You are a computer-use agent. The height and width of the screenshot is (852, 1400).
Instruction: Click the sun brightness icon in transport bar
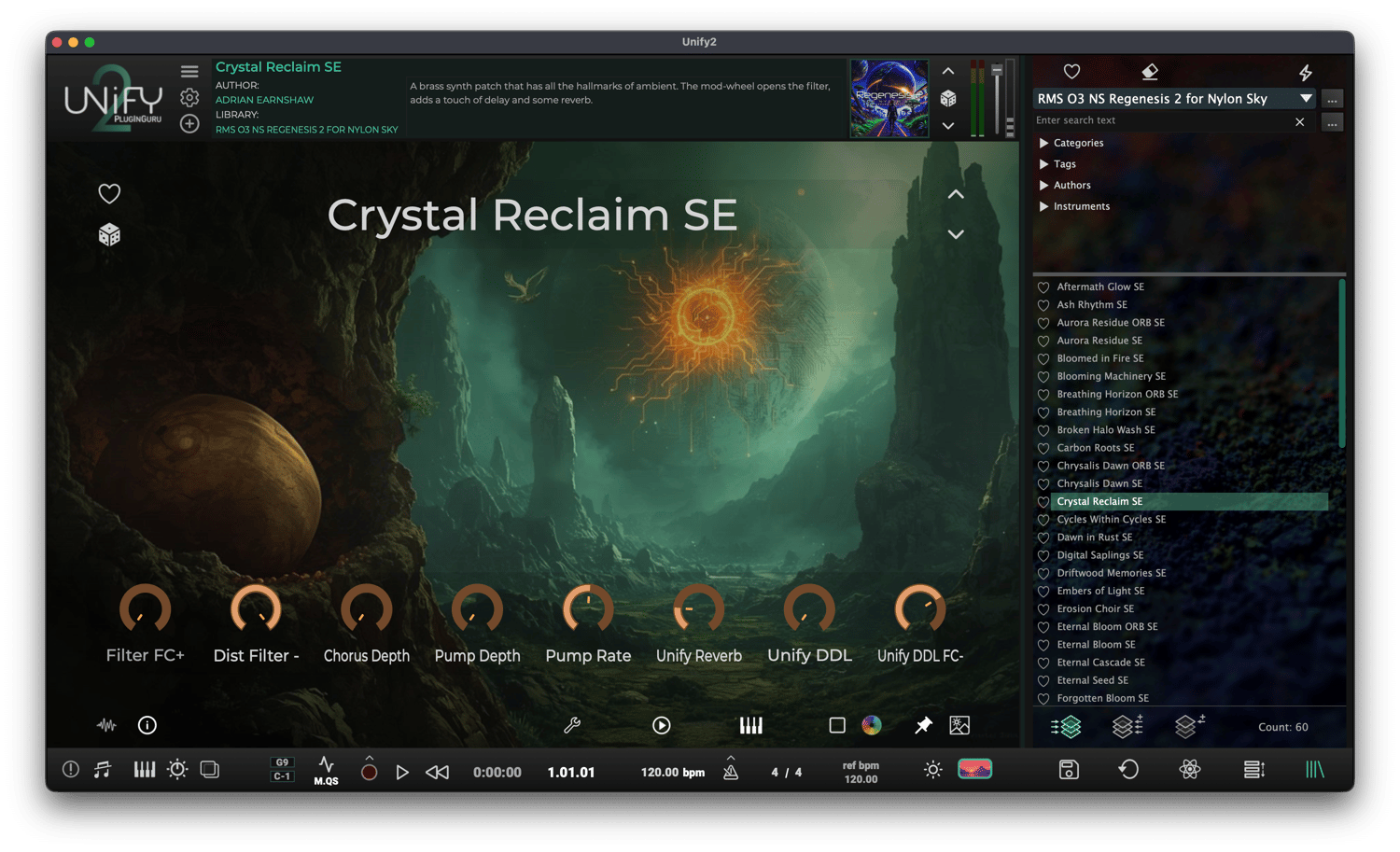point(932,770)
